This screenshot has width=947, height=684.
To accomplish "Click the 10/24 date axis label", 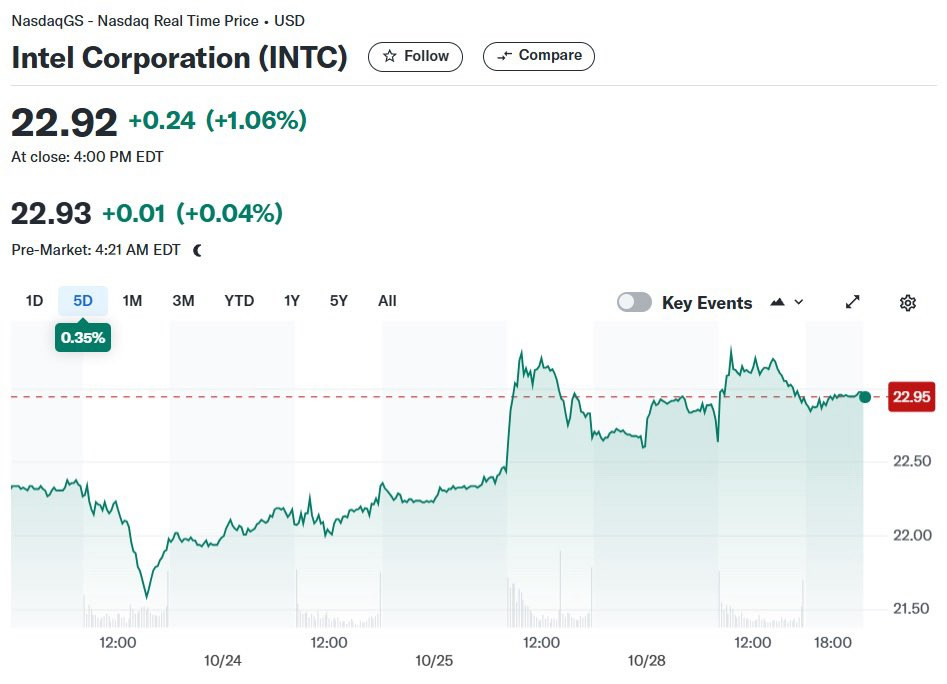I will pyautogui.click(x=222, y=661).
